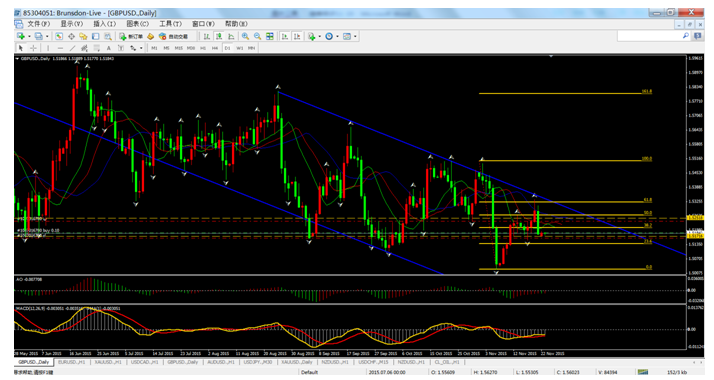714x380 pixels.
Task: Open the Periods clock icon
Action: 329,36
